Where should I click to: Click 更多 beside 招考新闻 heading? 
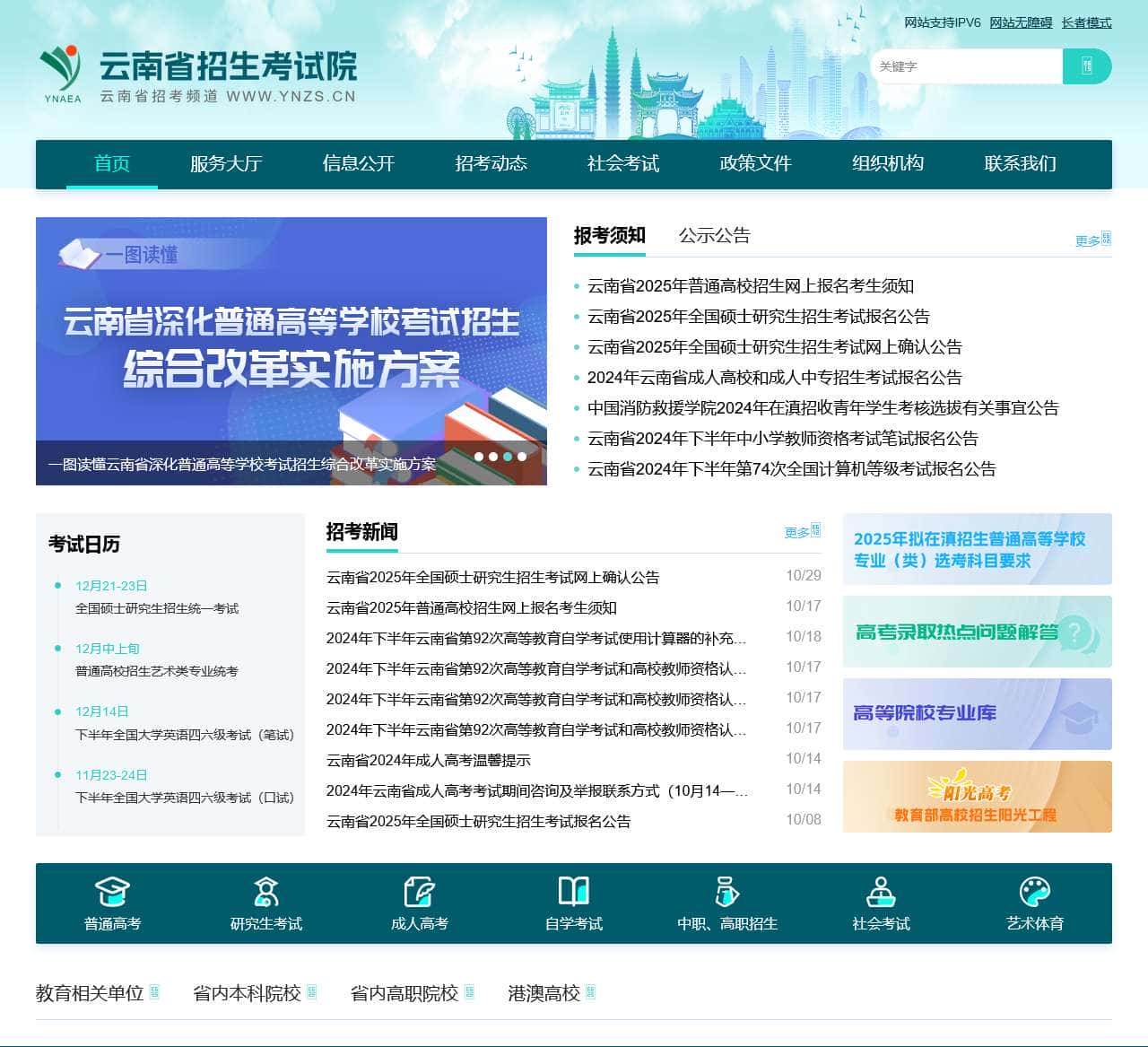[802, 532]
